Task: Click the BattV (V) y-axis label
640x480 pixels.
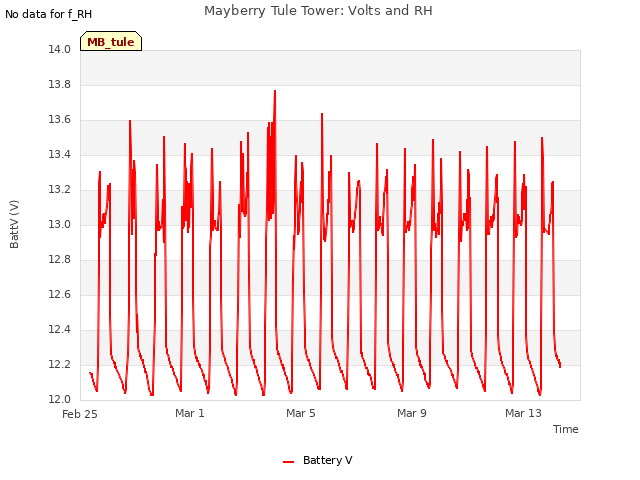Action: click(x=14, y=224)
